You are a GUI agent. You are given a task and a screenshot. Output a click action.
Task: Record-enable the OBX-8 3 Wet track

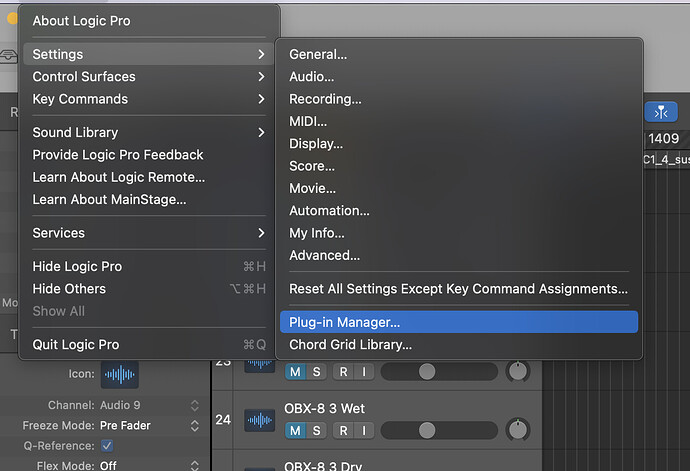(344, 431)
